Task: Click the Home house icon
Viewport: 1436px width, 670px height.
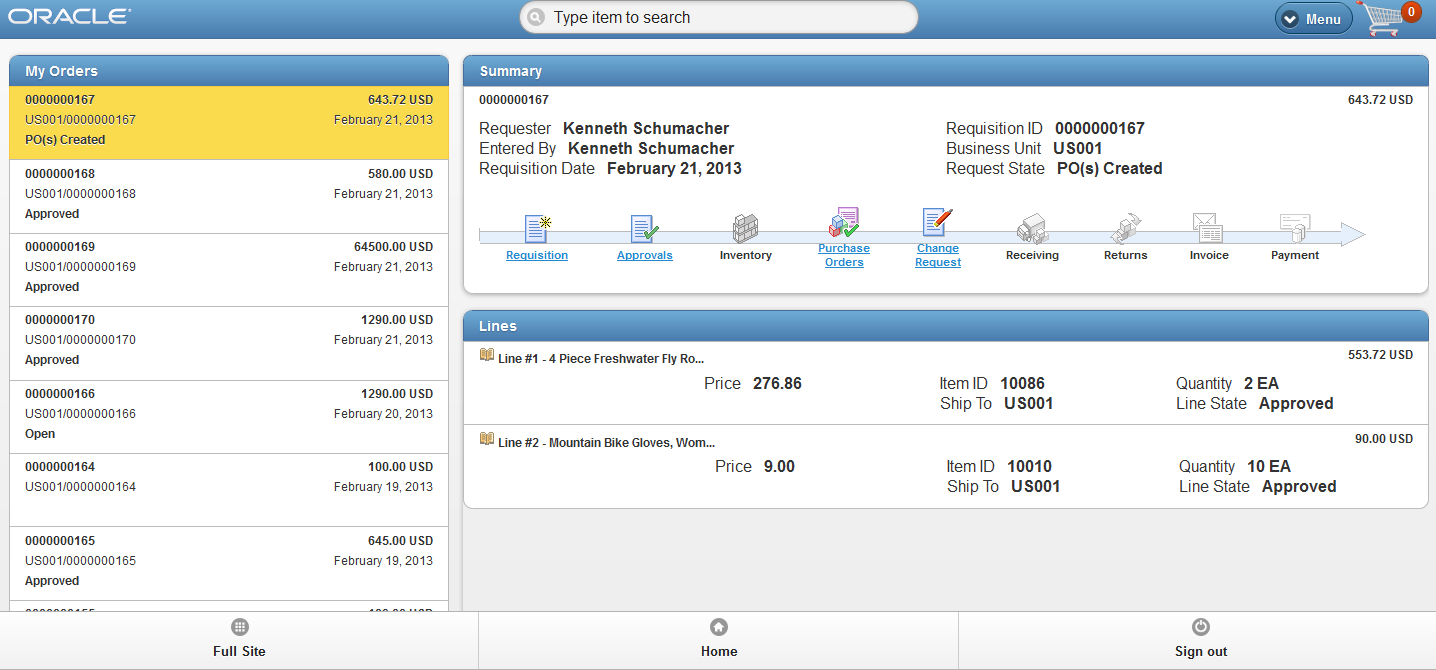Action: (x=718, y=627)
